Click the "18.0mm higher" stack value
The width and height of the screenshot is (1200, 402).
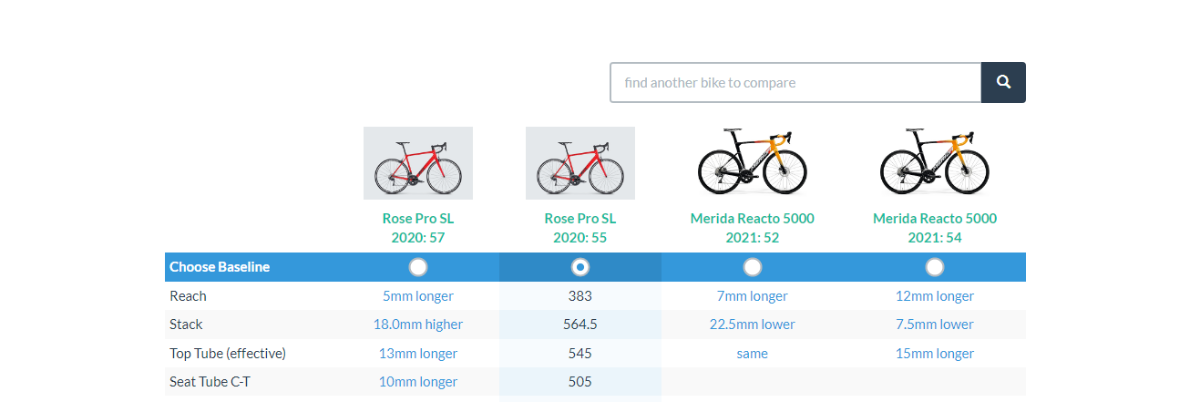point(418,324)
